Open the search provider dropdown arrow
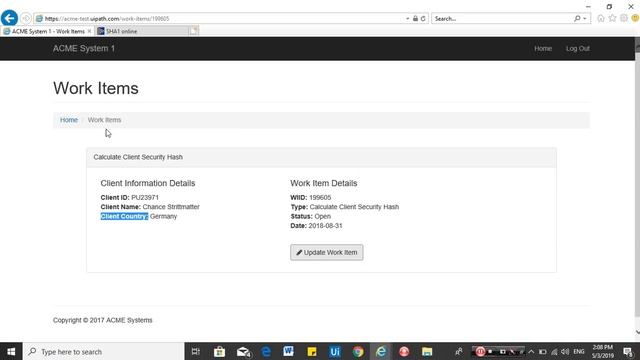The image size is (640, 360). coord(585,18)
